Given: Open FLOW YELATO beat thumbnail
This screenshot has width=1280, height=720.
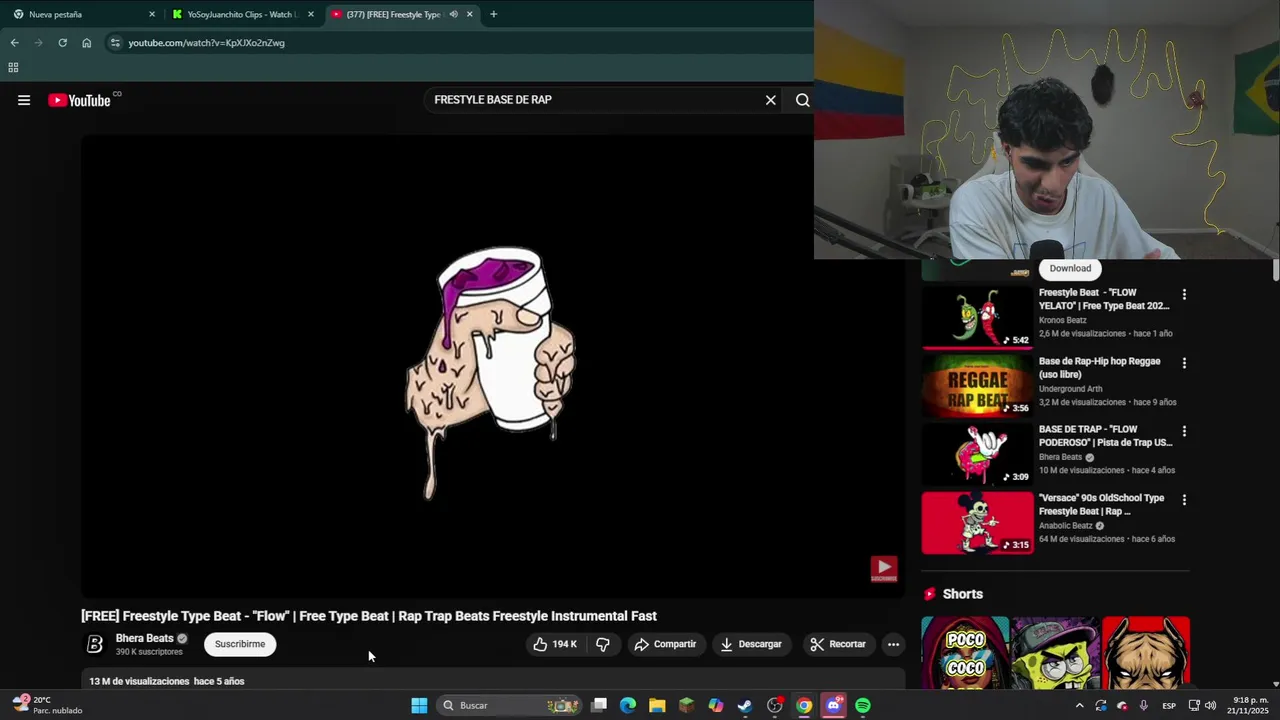Looking at the screenshot, I should 977,318.
